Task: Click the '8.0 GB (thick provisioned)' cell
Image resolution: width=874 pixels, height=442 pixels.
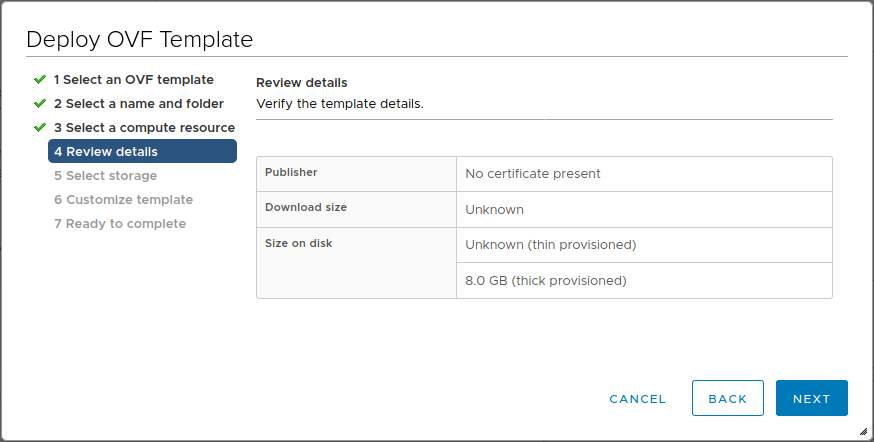Action: tap(545, 280)
